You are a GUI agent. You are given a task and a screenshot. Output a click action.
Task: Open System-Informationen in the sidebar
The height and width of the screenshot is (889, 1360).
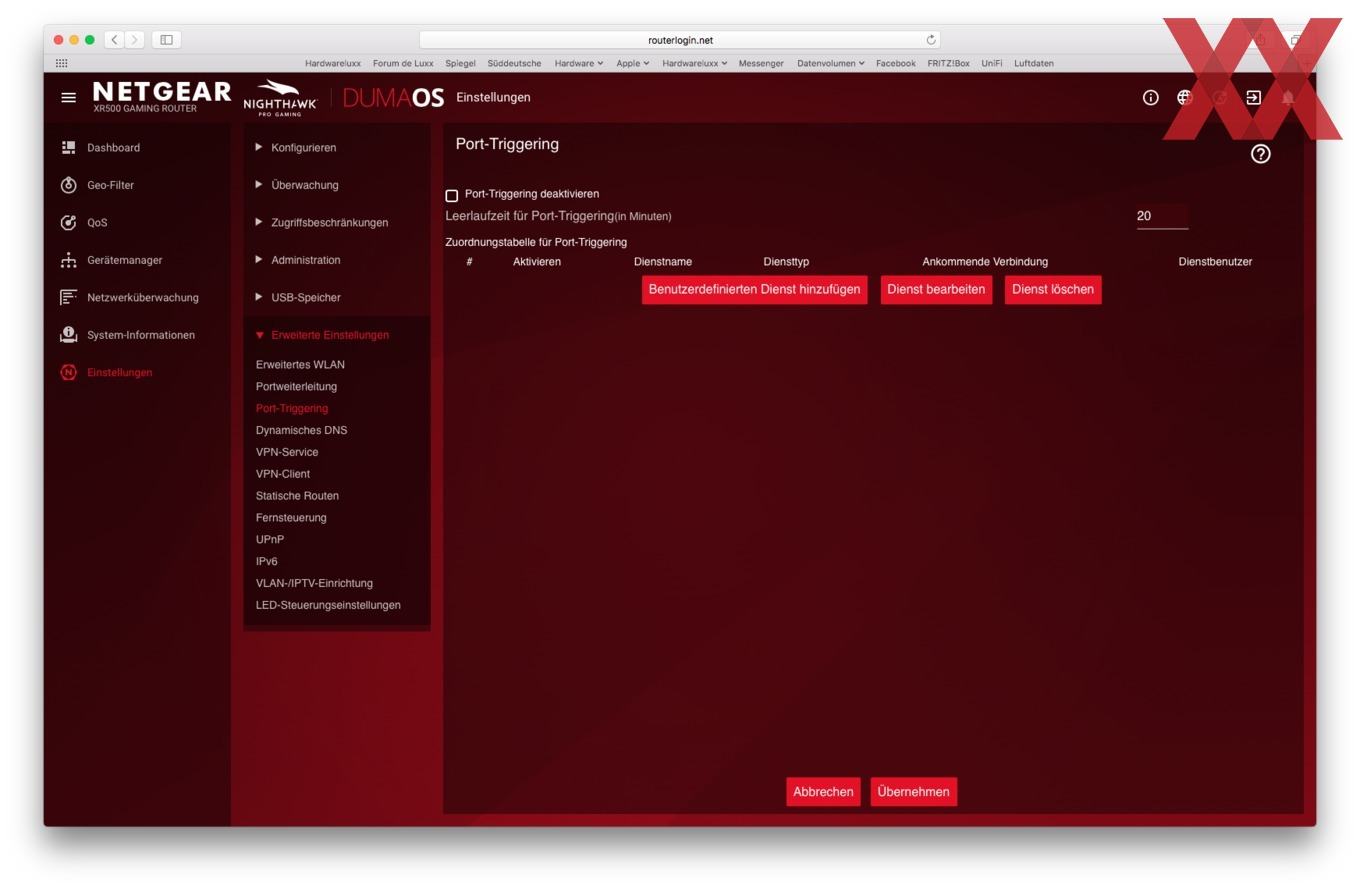click(140, 335)
